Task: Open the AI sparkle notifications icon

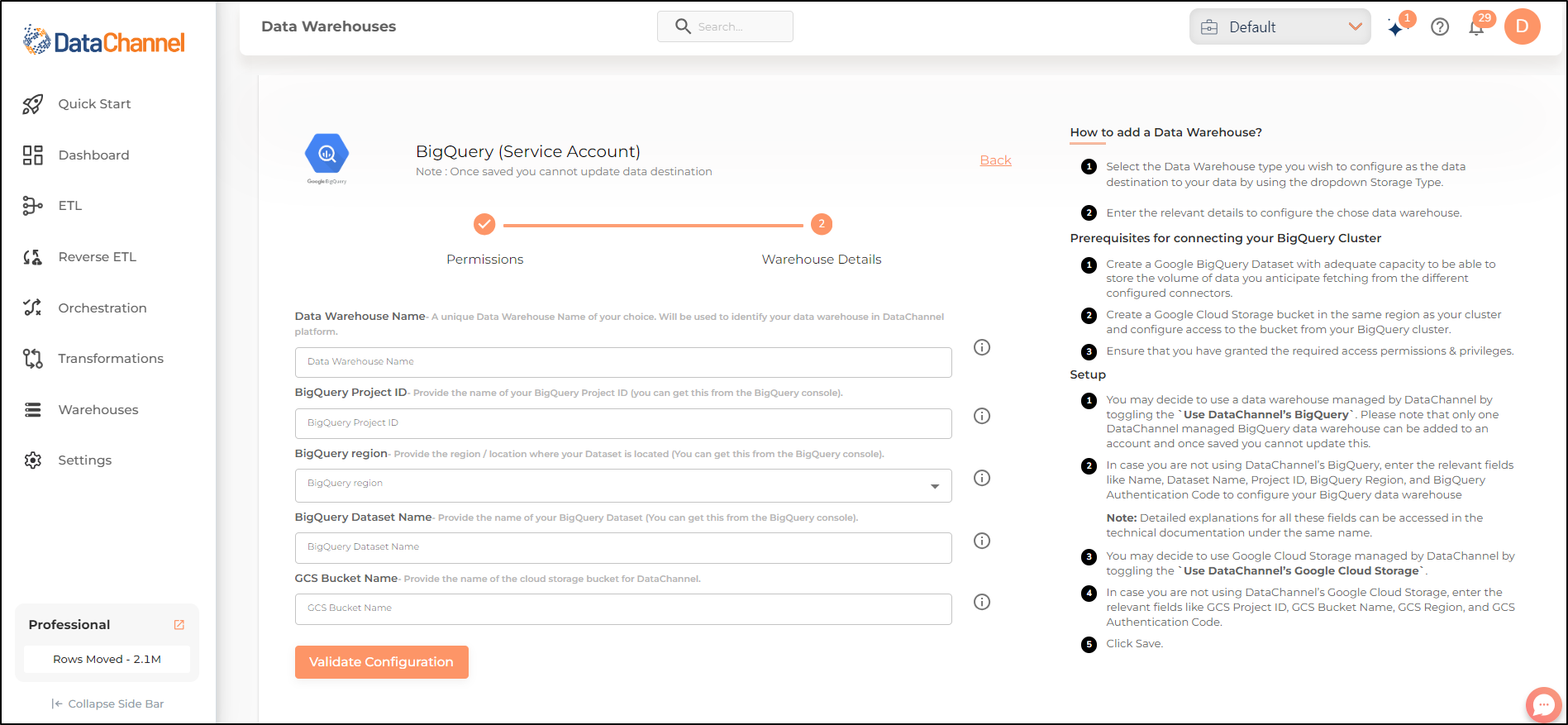Action: pos(1397,27)
